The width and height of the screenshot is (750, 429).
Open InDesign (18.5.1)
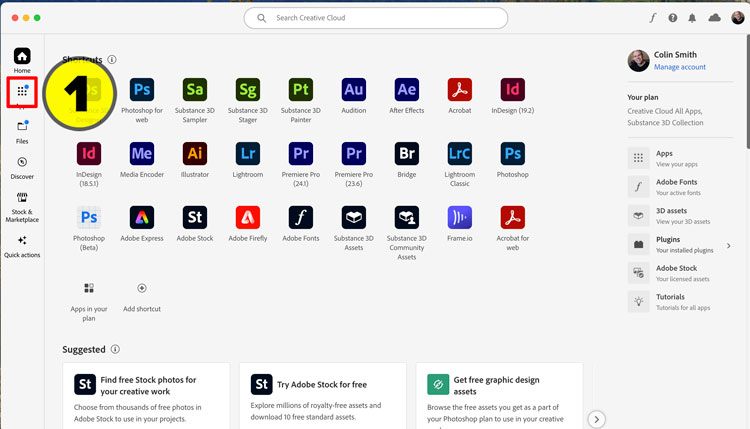(x=89, y=154)
